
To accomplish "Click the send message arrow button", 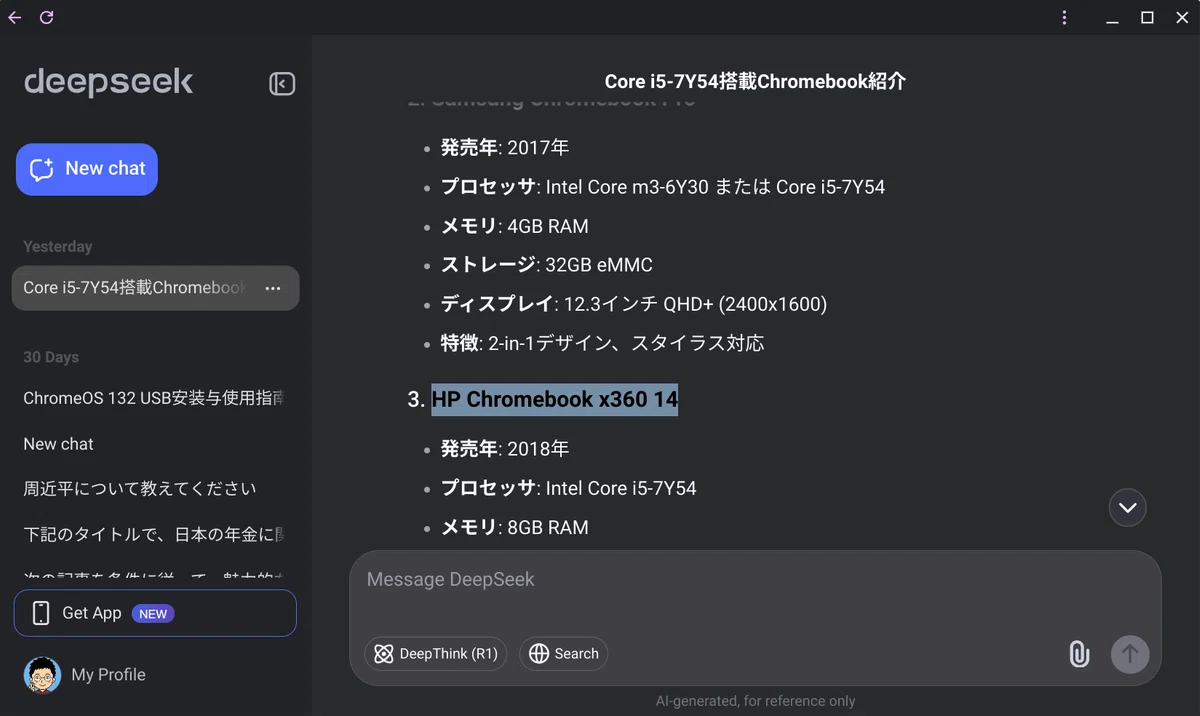I will (x=1130, y=654).
